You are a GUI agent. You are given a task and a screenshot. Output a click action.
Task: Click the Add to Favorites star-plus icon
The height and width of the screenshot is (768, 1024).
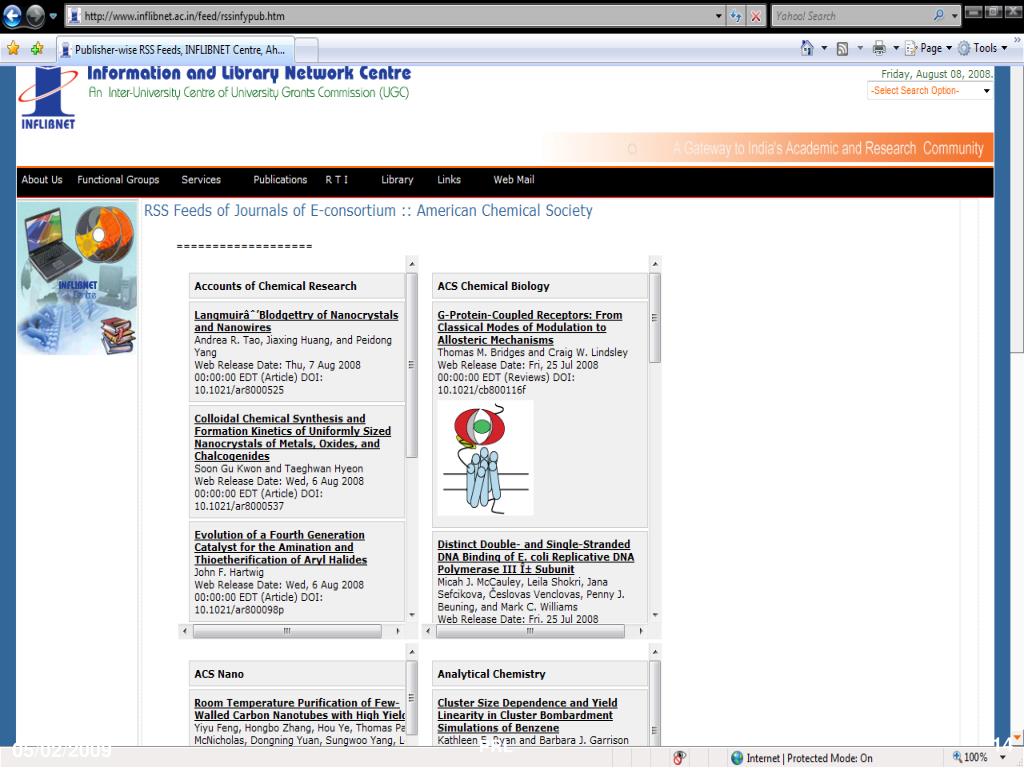pos(37,48)
